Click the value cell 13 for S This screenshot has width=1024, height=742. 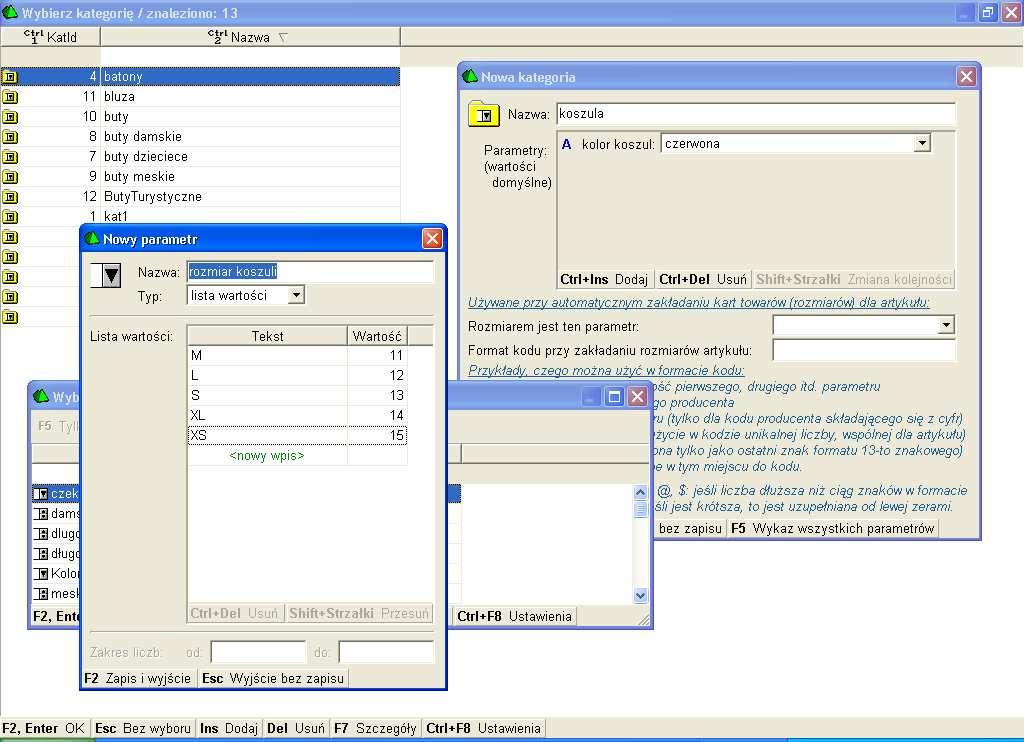(x=377, y=395)
